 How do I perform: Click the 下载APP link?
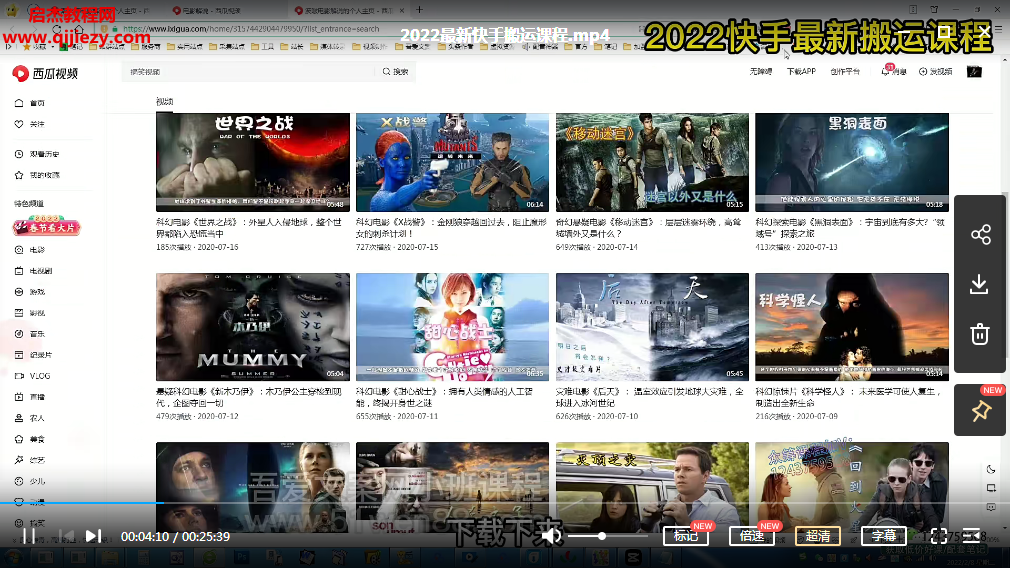pyautogui.click(x=801, y=71)
